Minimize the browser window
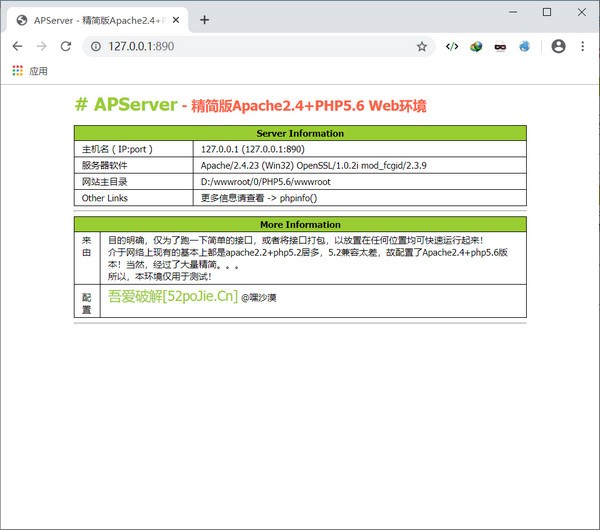The width and height of the screenshot is (600, 530). (x=513, y=12)
